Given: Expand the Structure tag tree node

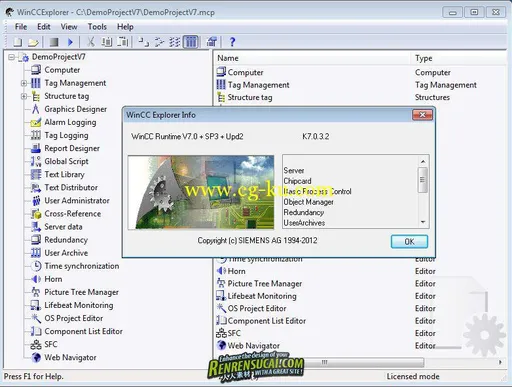Looking at the screenshot, I should click(x=24, y=96).
